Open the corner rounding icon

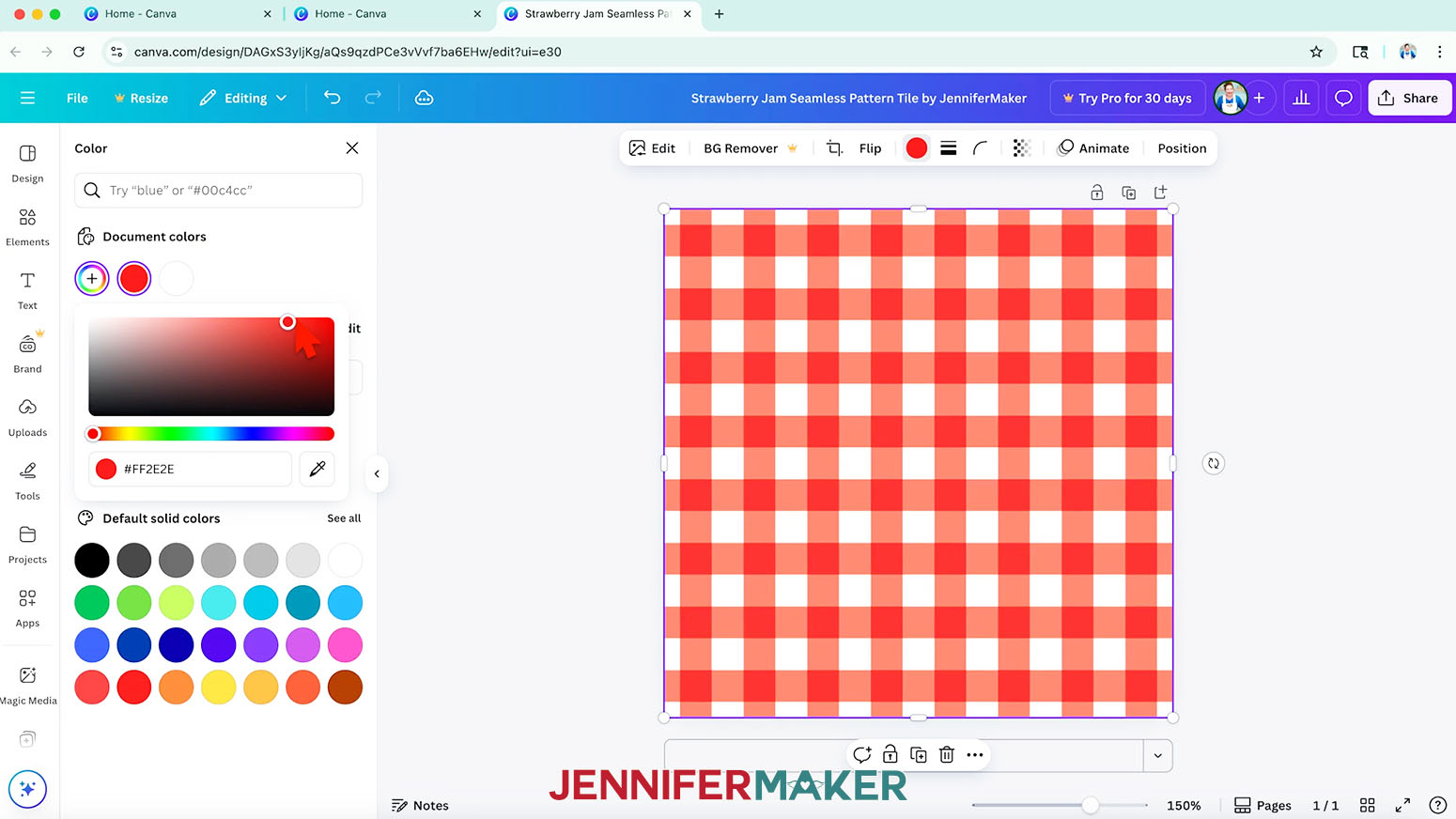(980, 148)
